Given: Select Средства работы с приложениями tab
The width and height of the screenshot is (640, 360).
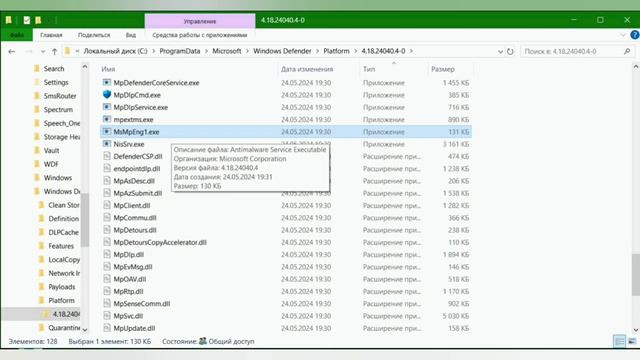Looking at the screenshot, I should pos(200,35).
